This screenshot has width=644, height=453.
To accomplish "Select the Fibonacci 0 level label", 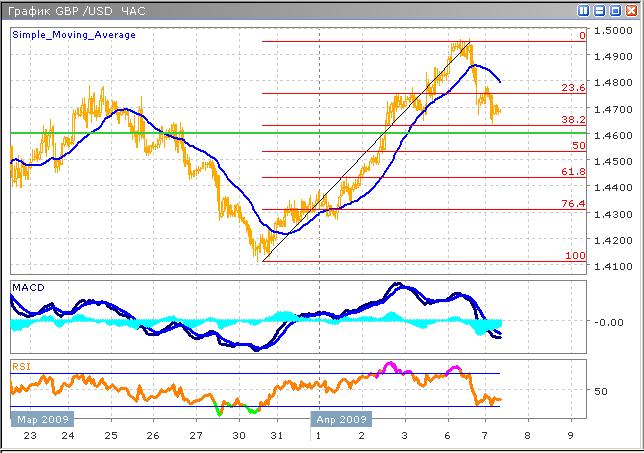I will pos(581,36).
